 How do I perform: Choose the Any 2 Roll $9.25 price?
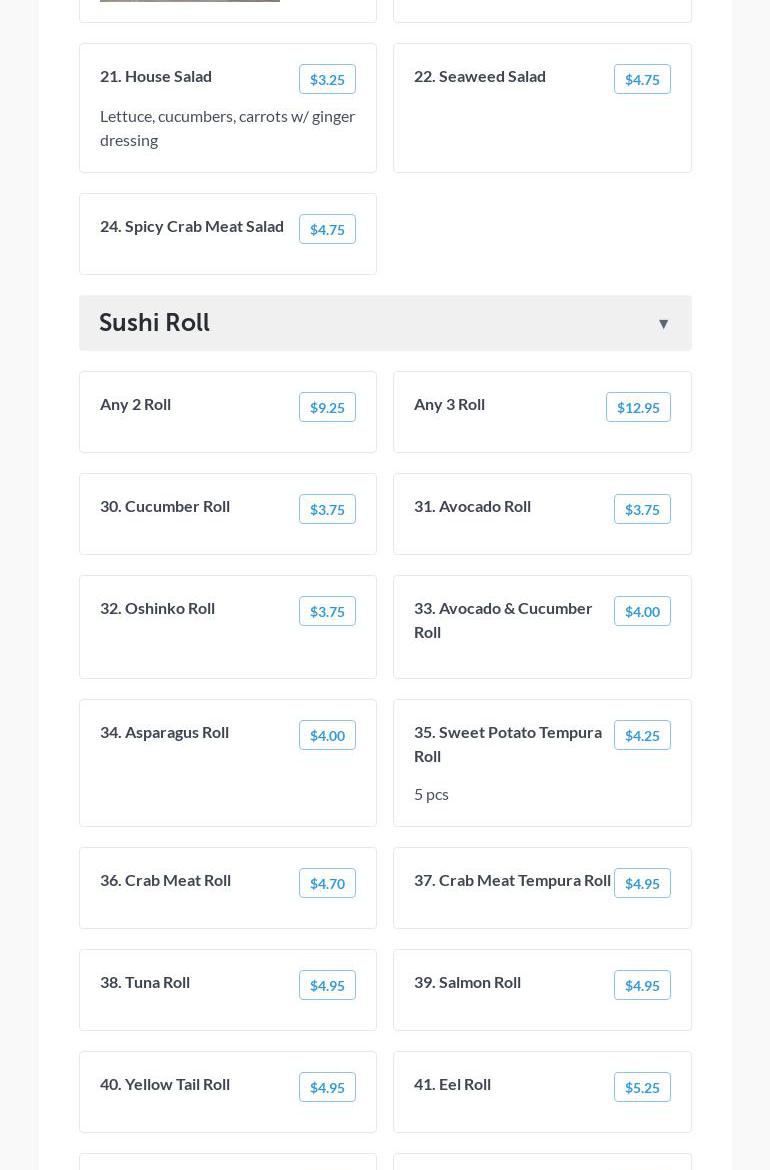327,408
